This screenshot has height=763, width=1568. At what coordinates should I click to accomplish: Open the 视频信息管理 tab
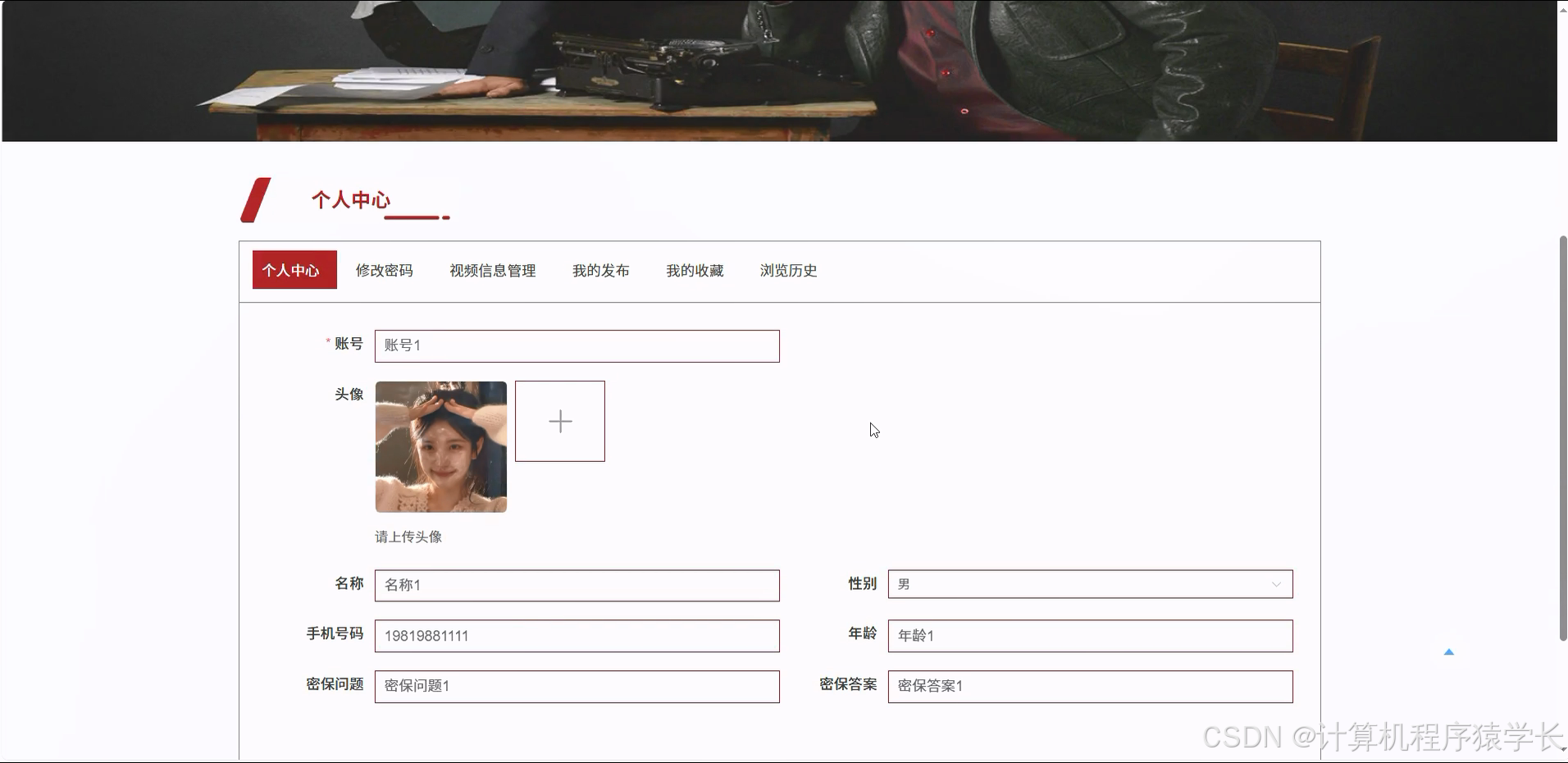click(x=492, y=270)
